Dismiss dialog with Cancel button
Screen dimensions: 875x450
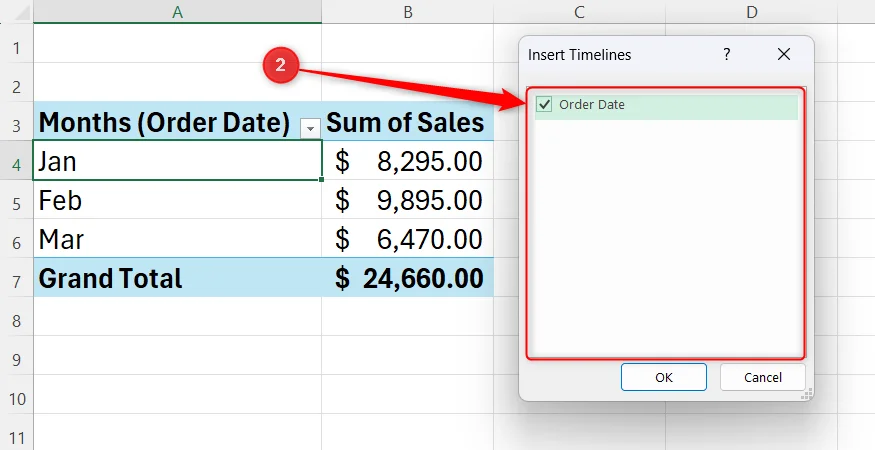coord(763,377)
